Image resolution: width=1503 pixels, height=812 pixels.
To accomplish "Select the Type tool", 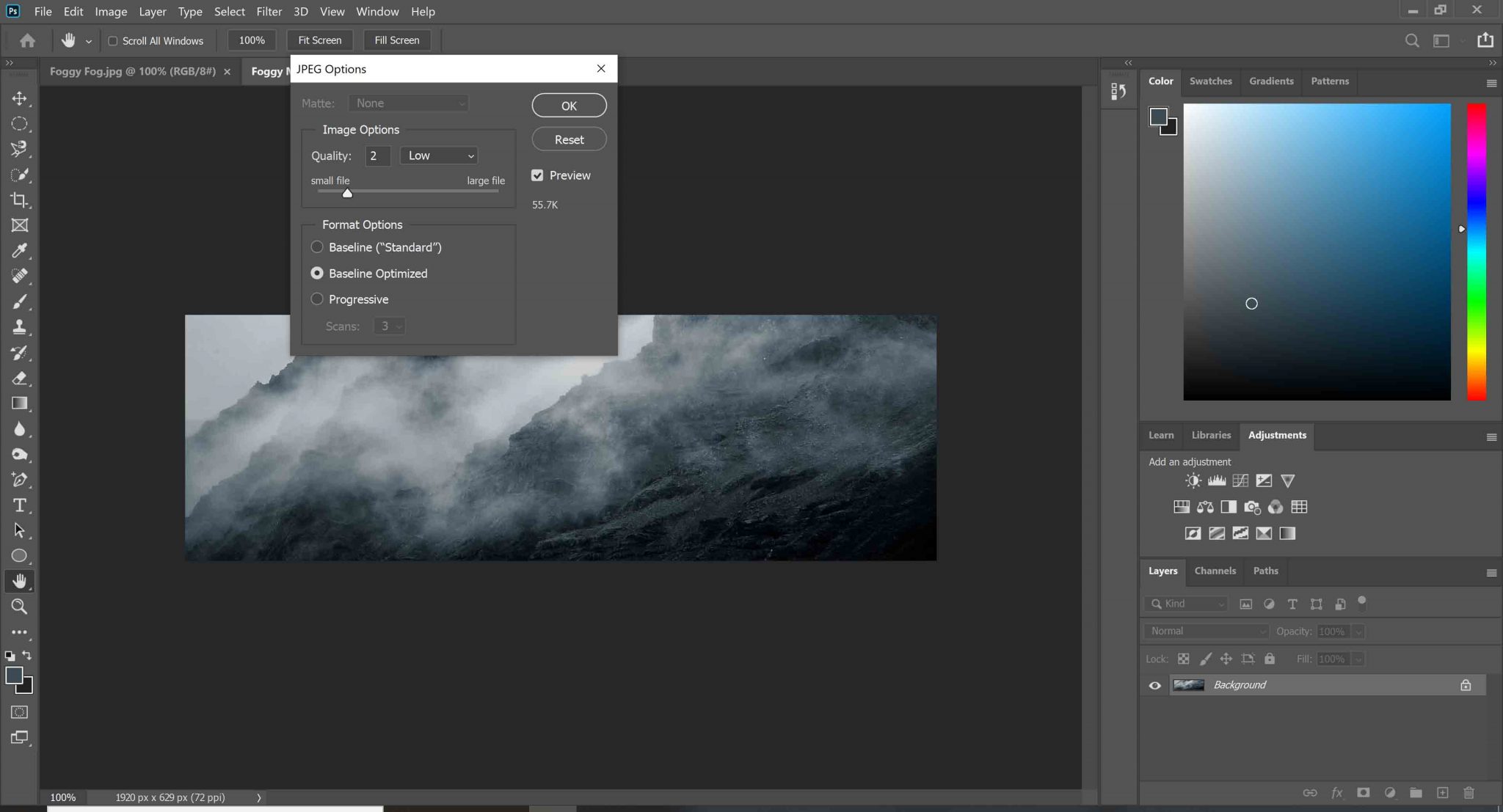I will point(20,505).
